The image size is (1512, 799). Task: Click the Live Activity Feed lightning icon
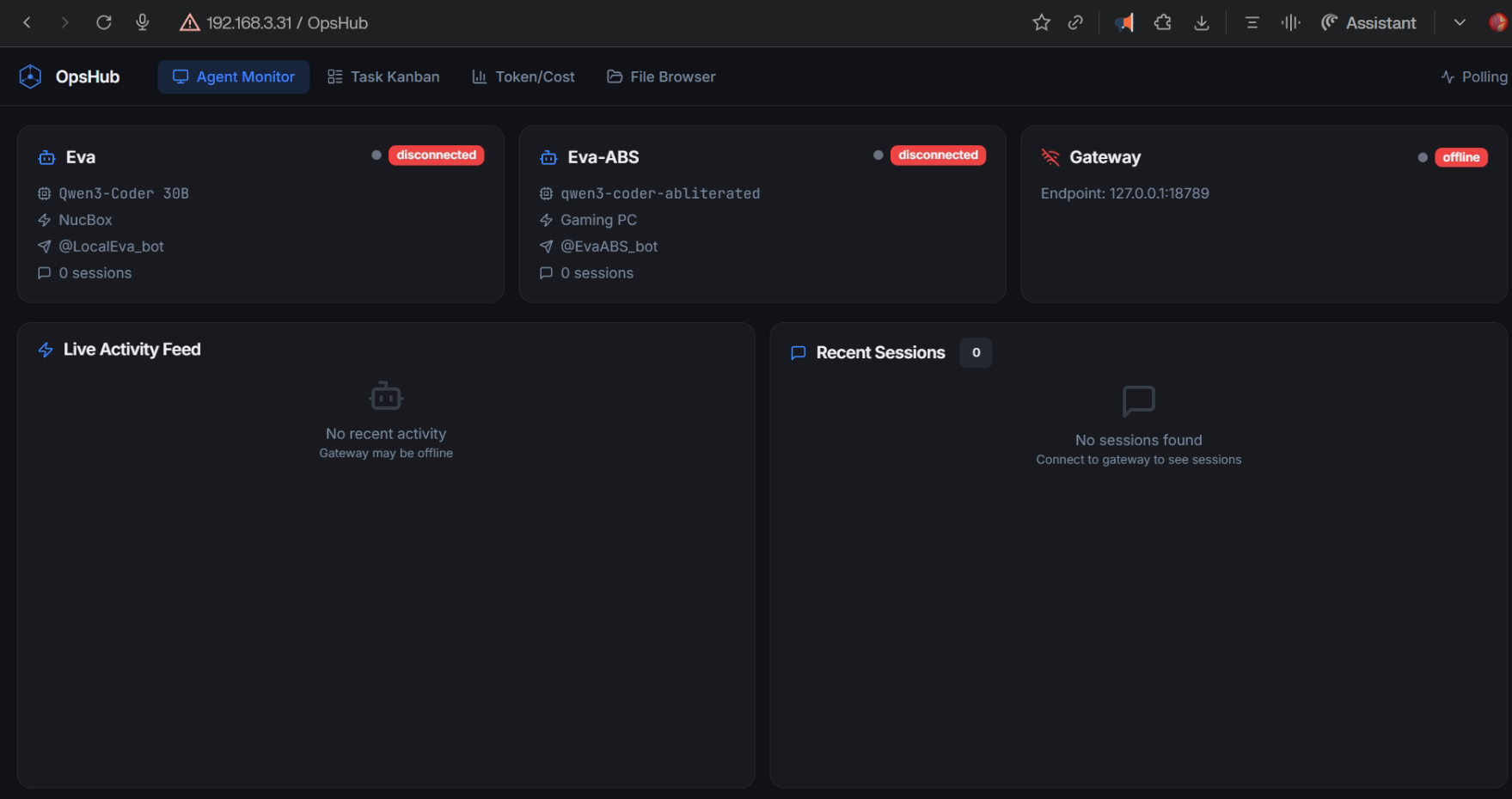coord(46,350)
